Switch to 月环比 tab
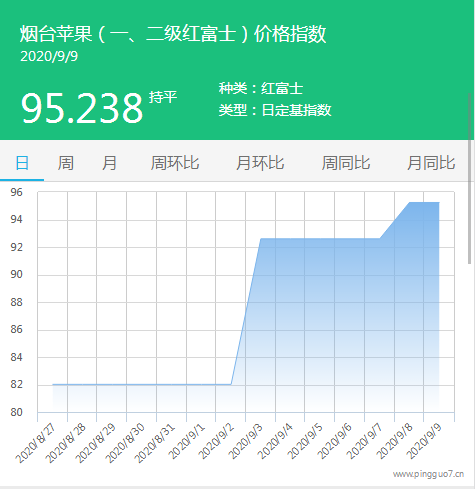Screen dimensions: 475x489 tap(260, 163)
